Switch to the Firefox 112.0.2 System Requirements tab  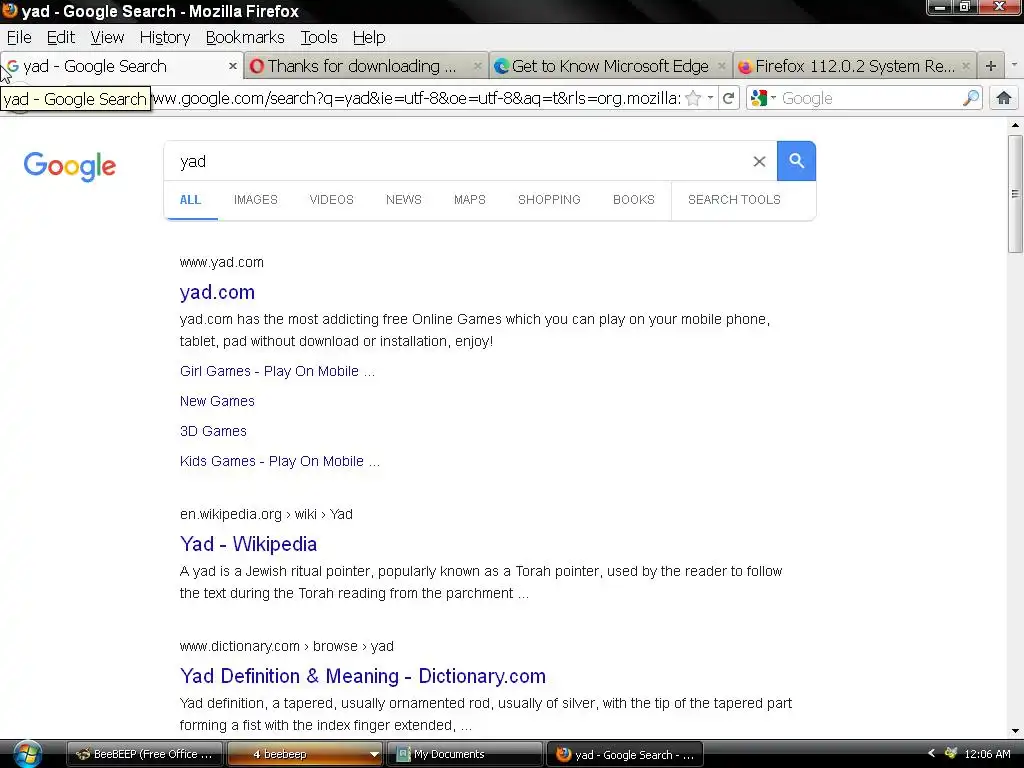click(854, 66)
